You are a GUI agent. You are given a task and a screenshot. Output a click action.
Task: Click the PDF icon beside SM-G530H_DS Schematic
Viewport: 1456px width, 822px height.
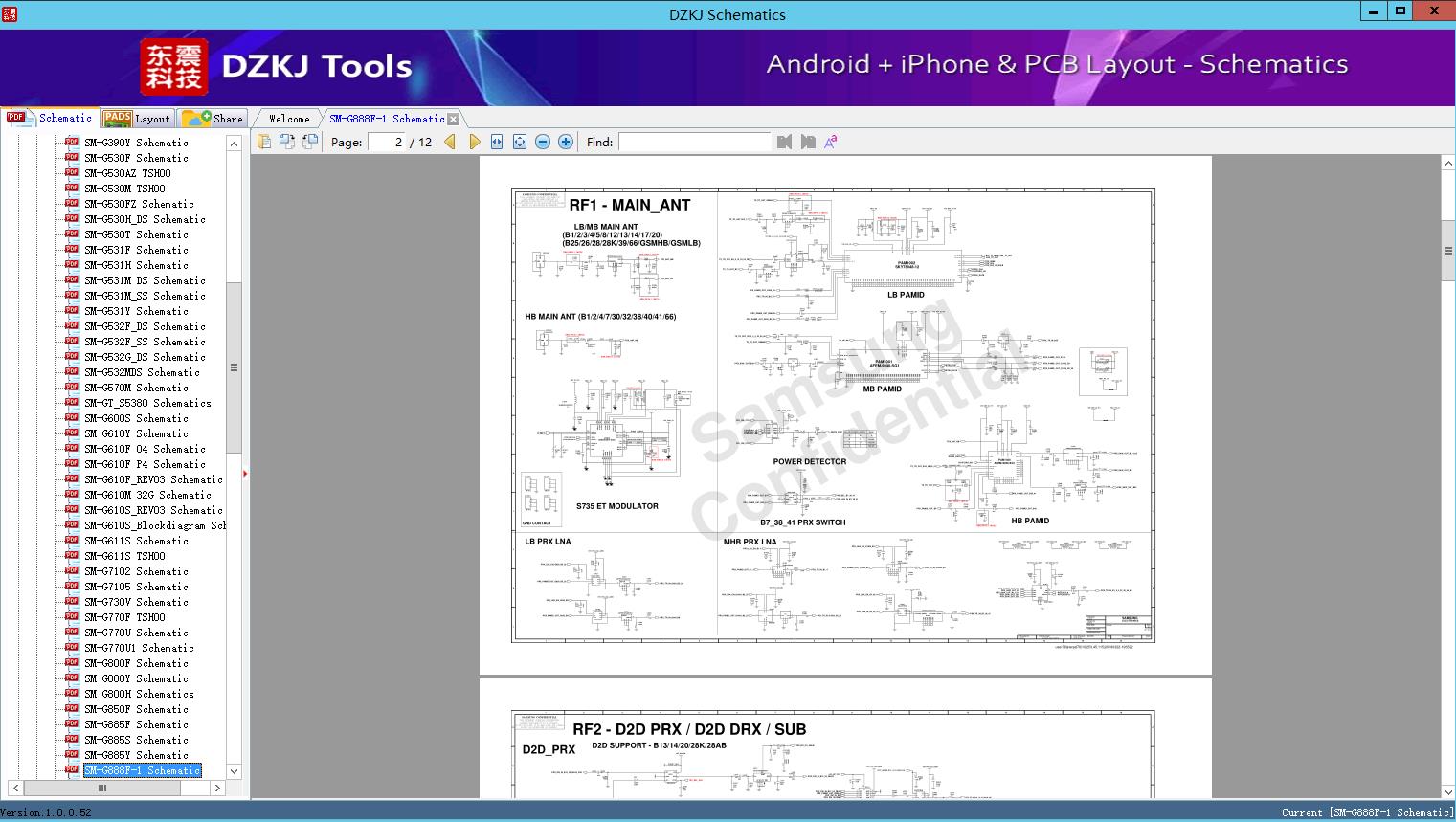tap(72, 218)
